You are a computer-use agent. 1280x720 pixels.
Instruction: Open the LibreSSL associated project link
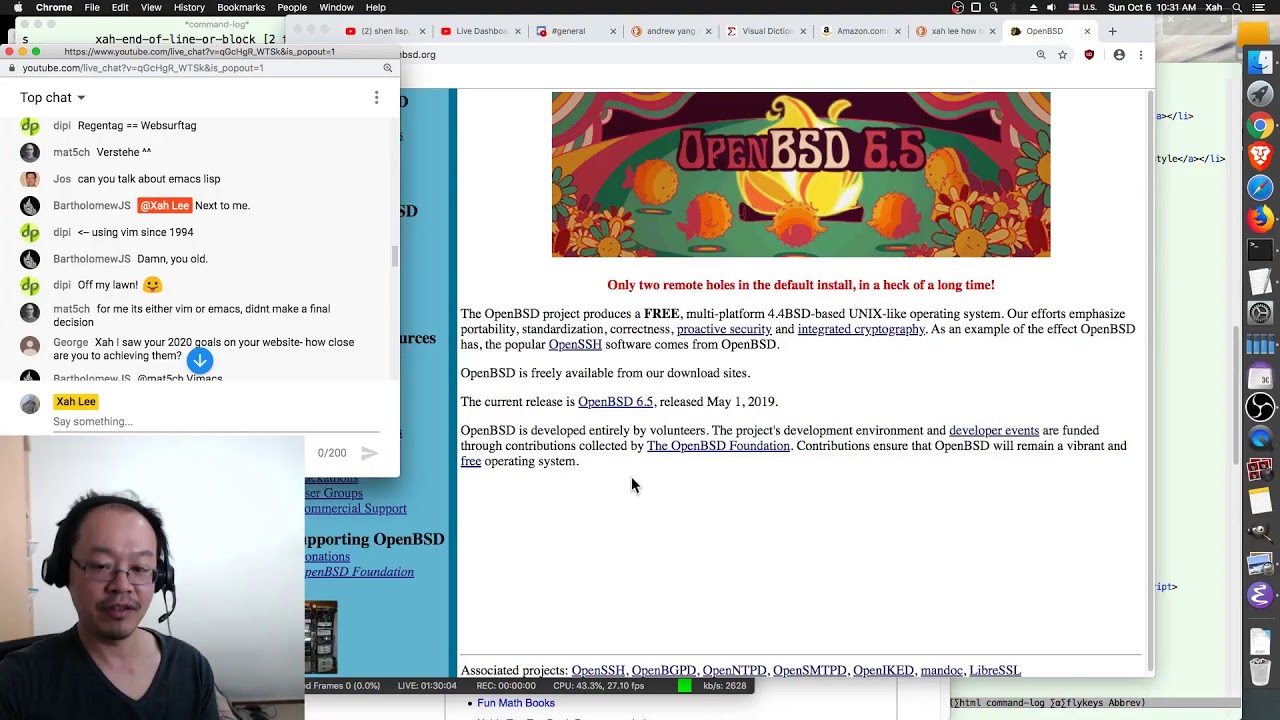(995, 671)
